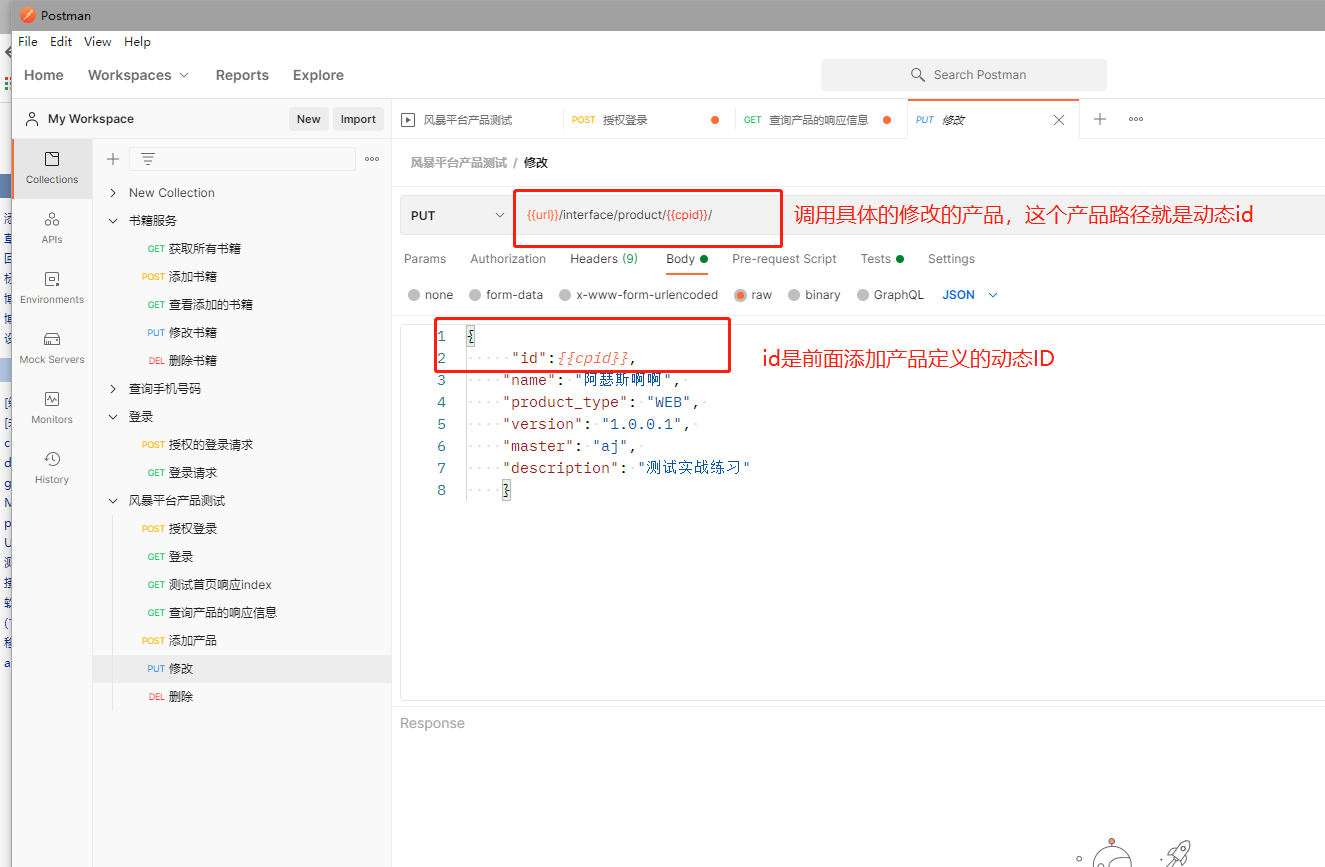
Task: Open the Help menu
Action: pyautogui.click(x=138, y=42)
